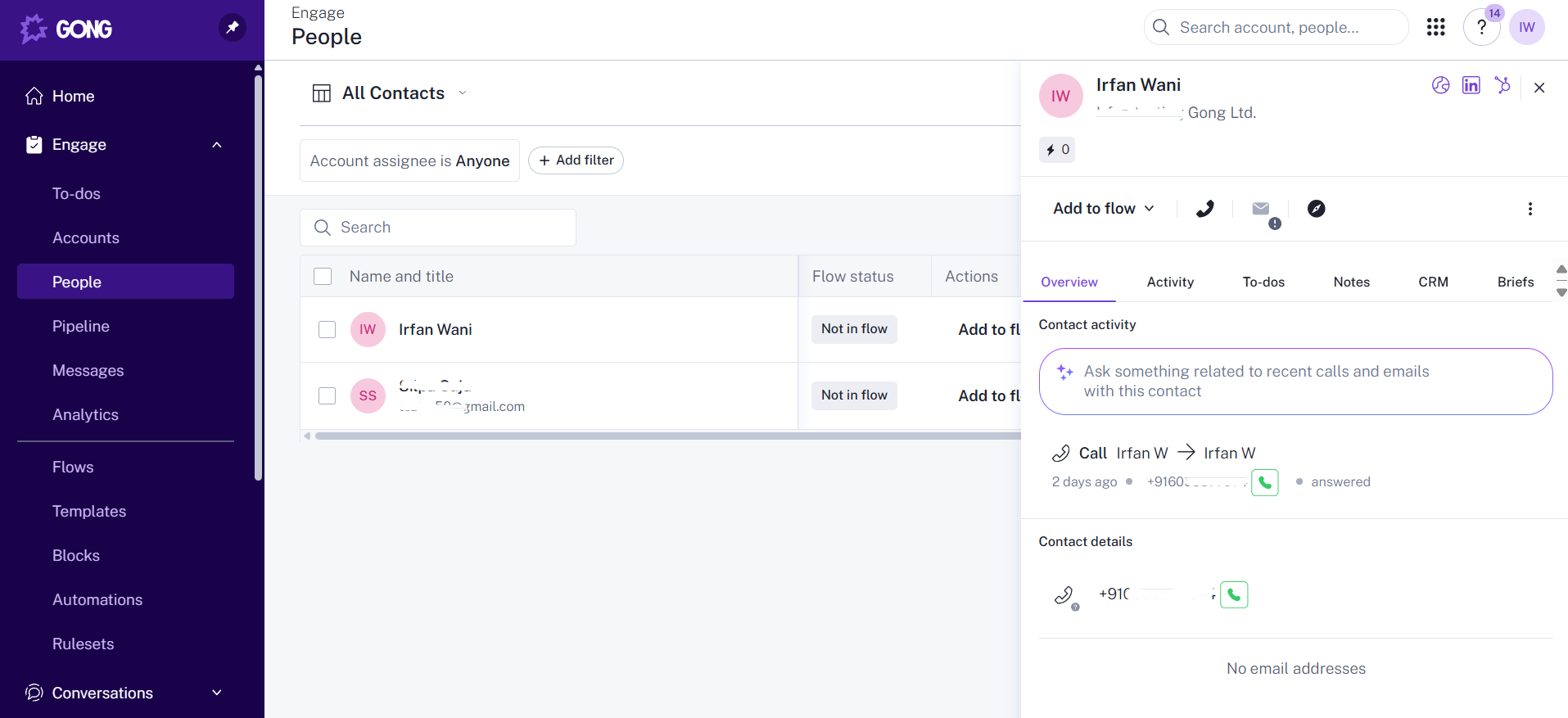Toggle the select-all header checkbox
The height and width of the screenshot is (718, 1568).
tap(323, 277)
